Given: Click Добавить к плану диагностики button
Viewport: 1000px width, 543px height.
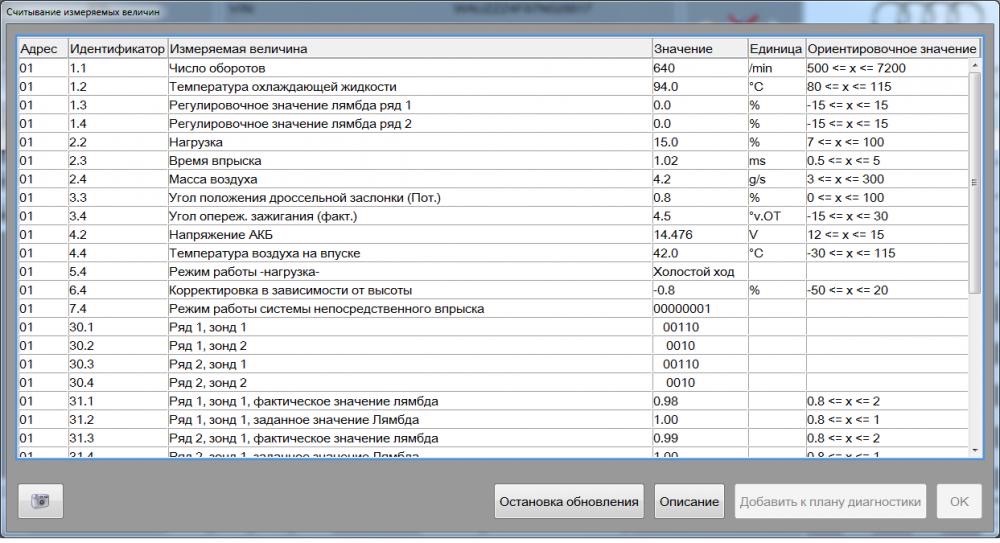Looking at the screenshot, I should click(830, 502).
